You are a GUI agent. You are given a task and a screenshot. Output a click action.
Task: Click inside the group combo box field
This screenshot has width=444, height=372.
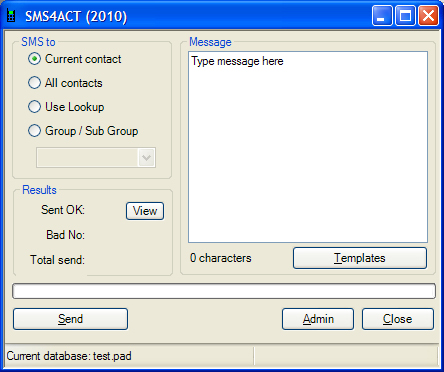87,157
